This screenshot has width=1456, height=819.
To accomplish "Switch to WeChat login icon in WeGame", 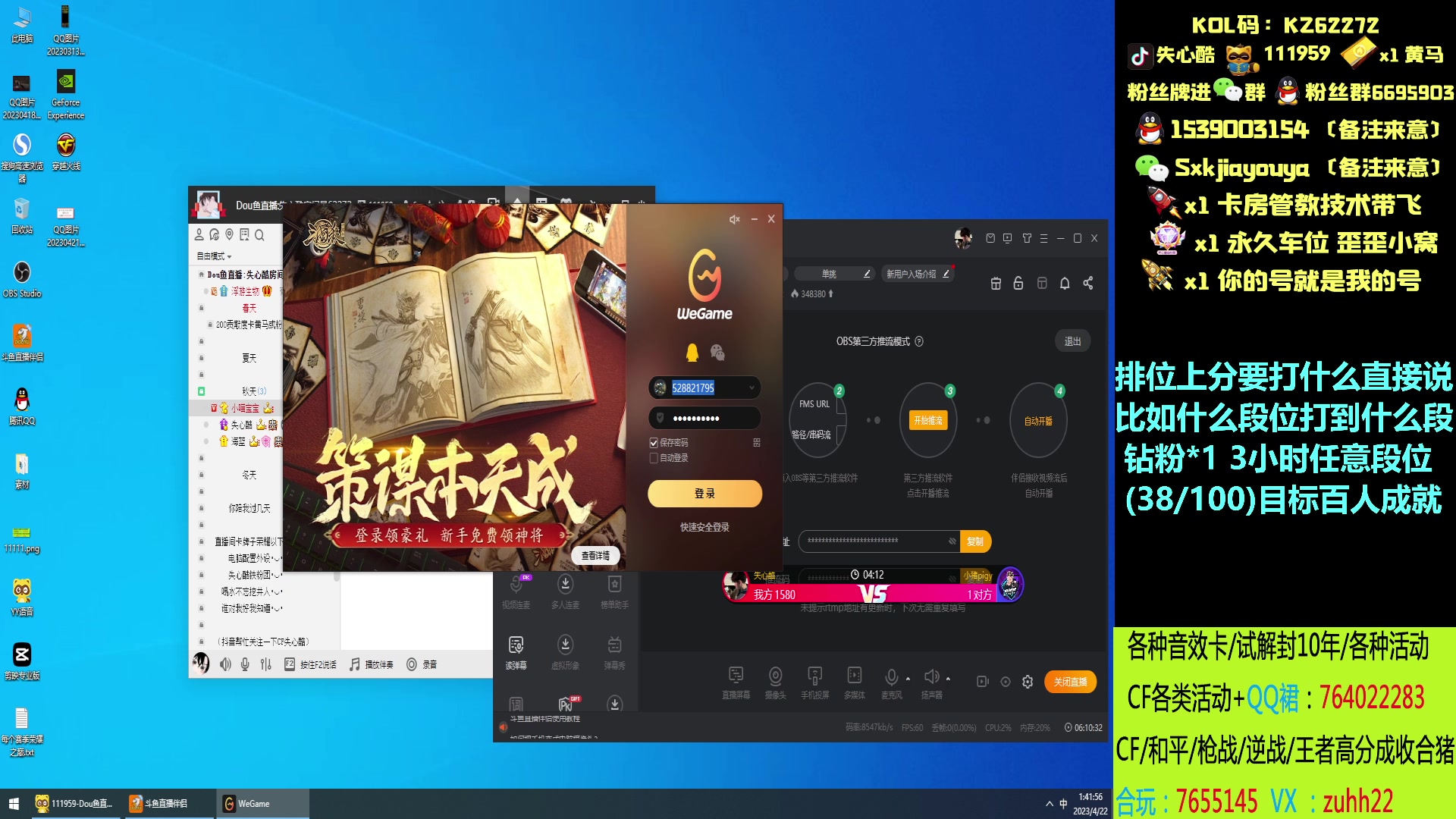I will point(717,352).
